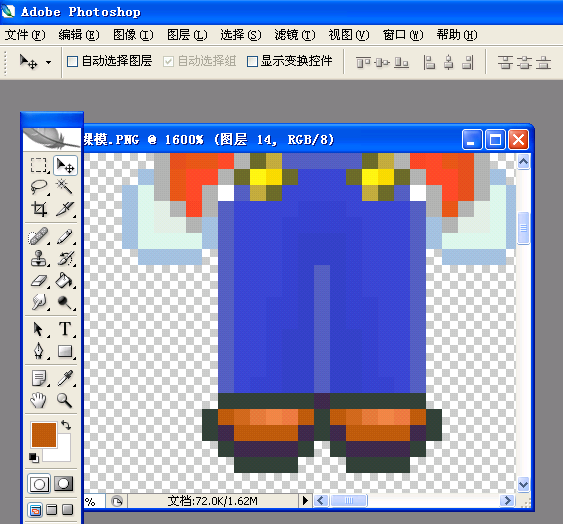The image size is (563, 524).
Task: Click the scroll down arrow of document
Action: tap(524, 485)
